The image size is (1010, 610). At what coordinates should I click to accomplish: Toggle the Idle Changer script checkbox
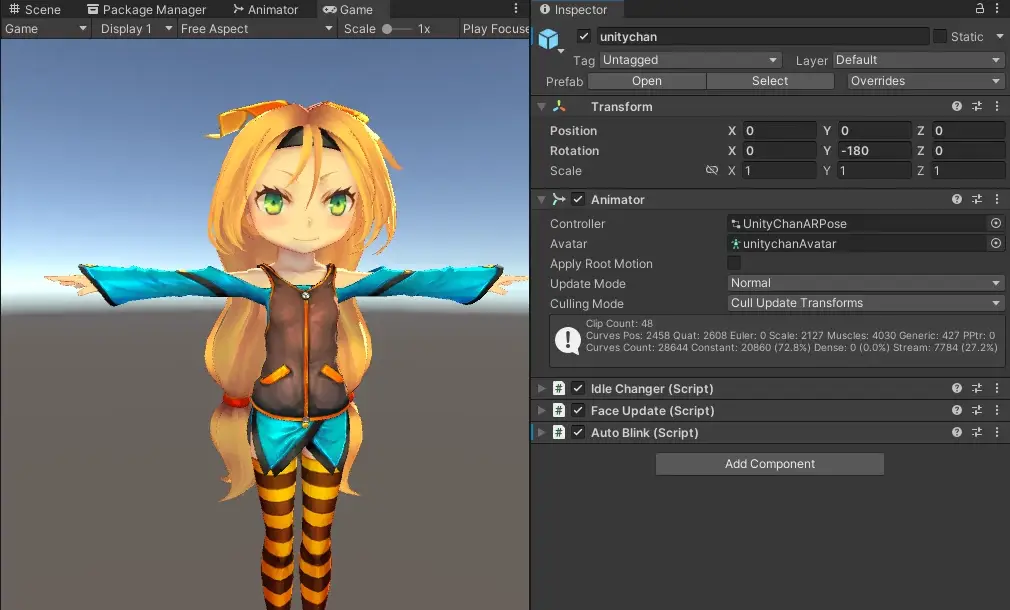click(x=578, y=388)
